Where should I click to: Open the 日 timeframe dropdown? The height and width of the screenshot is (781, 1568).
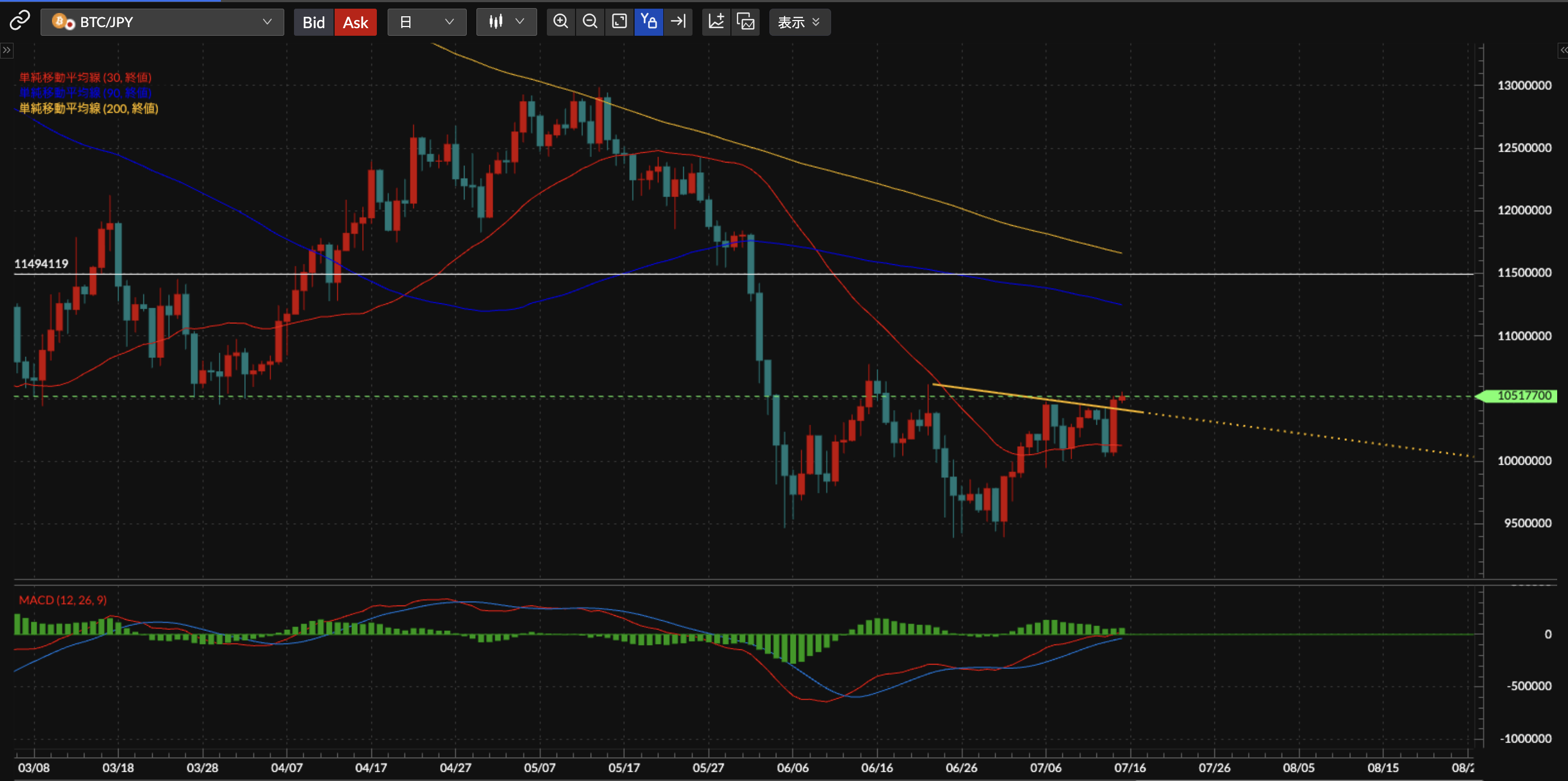point(427,22)
